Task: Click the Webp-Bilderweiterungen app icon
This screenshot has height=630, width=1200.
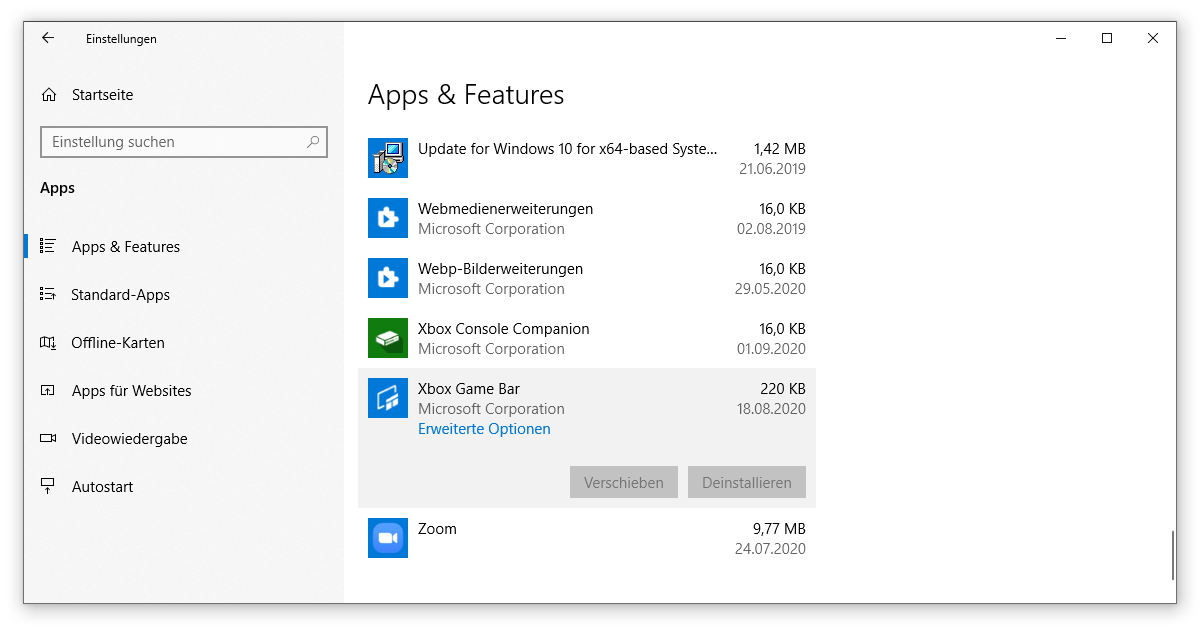Action: [x=387, y=278]
